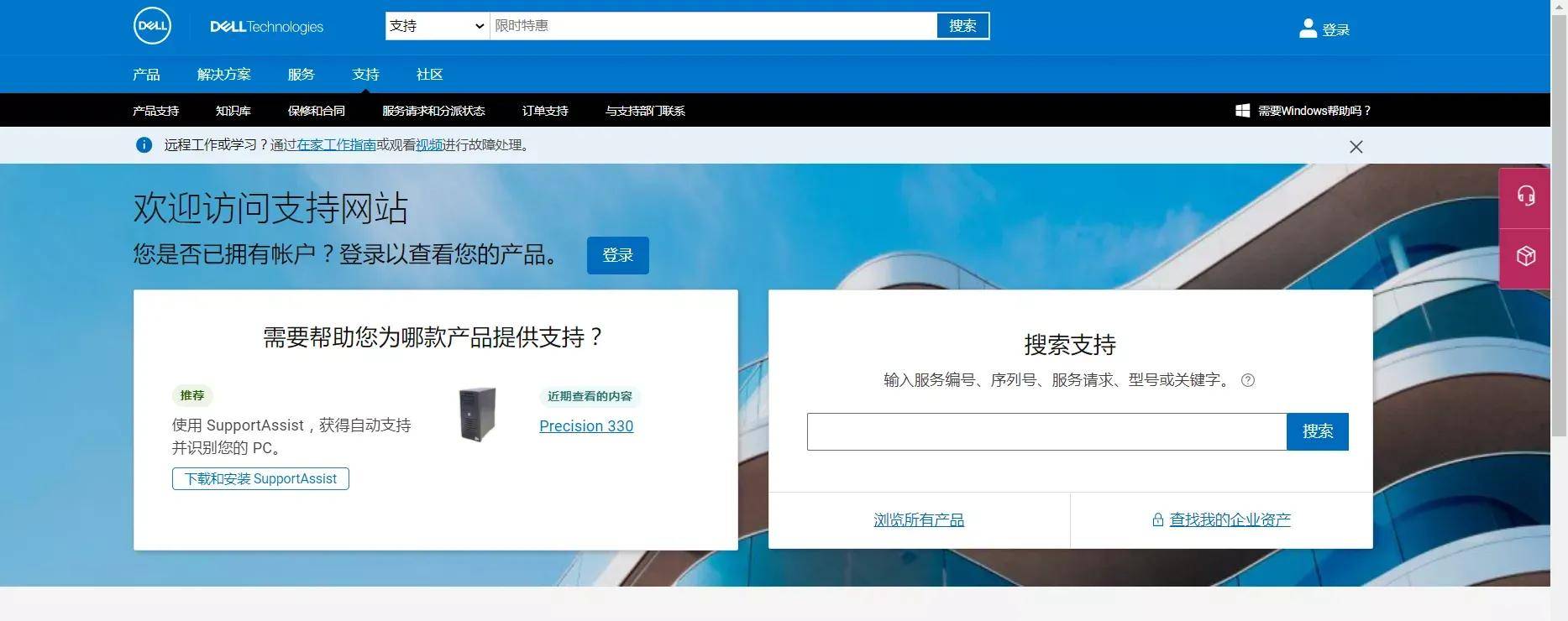Click the Precision 330 tower thumbnail
The image size is (1568, 621).
(x=478, y=415)
